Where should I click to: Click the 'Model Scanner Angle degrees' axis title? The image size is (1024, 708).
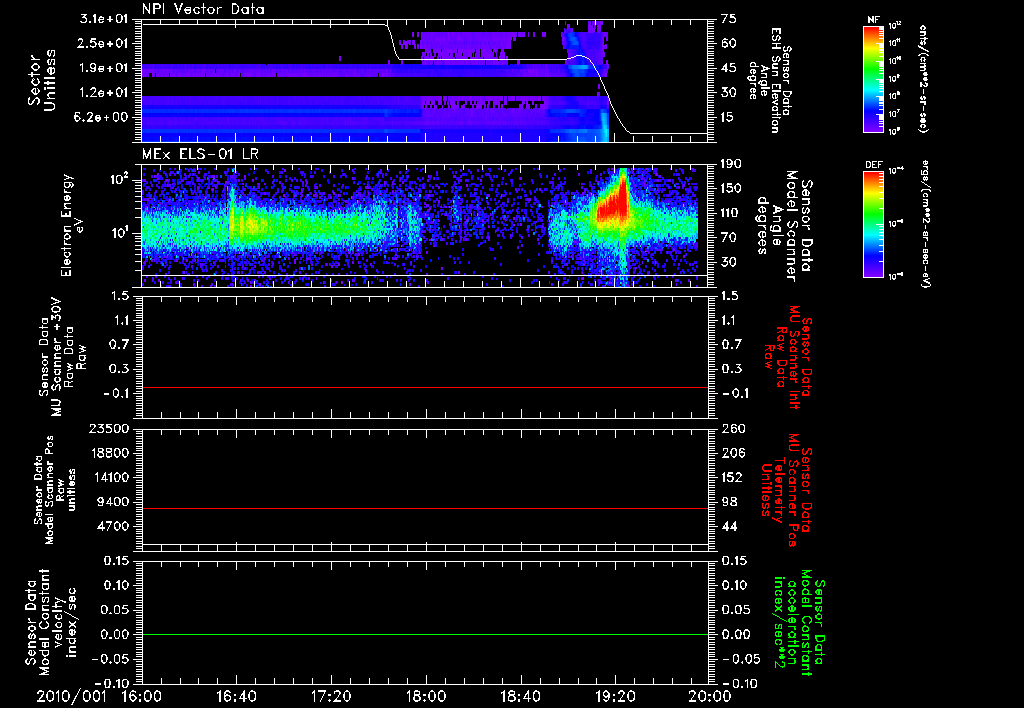tap(783, 225)
